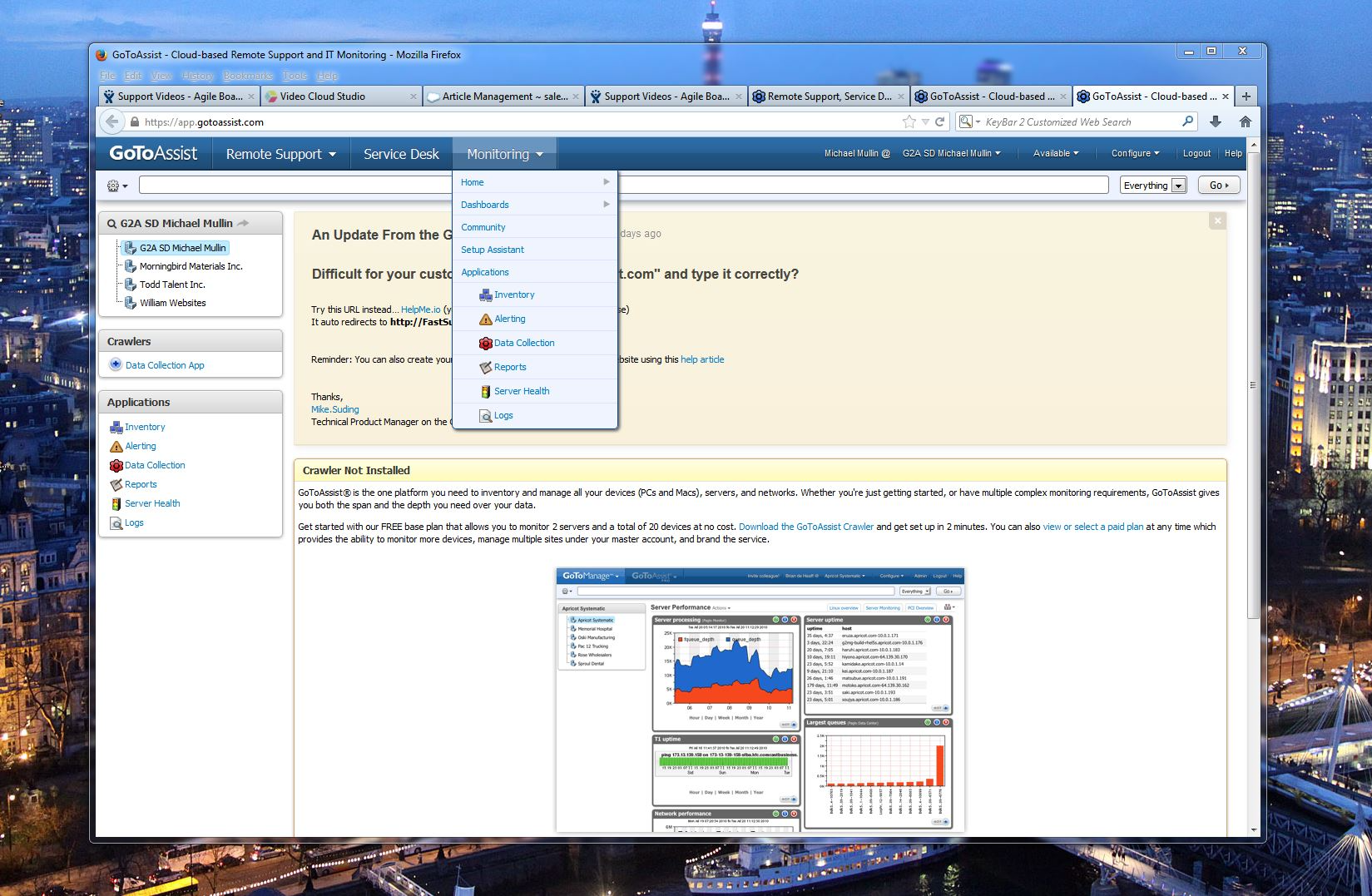The image size is (1372, 896).
Task: Open the Help link in header
Action: tap(1233, 153)
